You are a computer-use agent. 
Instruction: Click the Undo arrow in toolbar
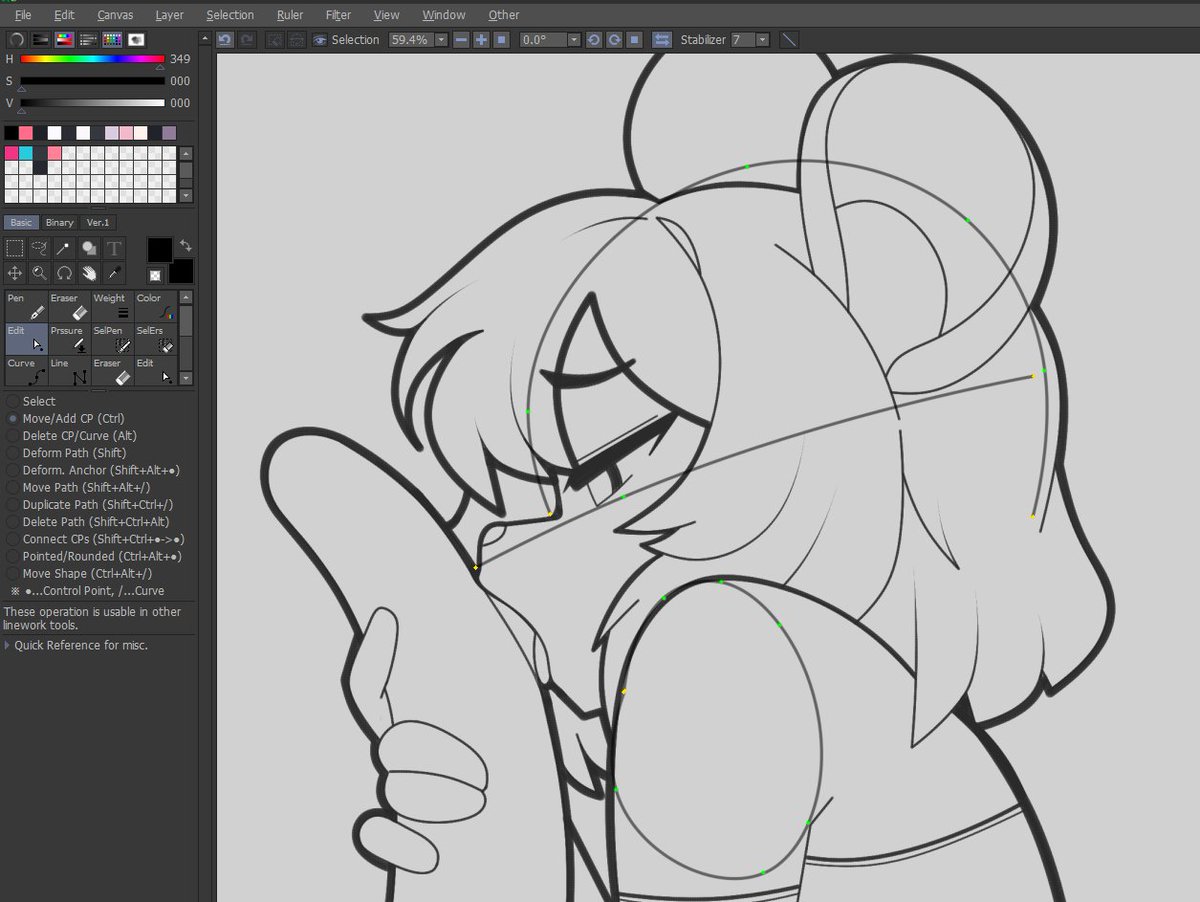[225, 39]
